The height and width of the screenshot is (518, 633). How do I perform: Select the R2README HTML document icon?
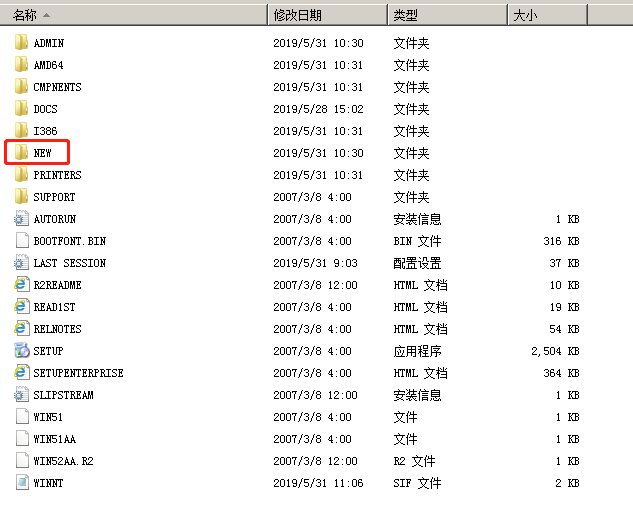coord(22,285)
